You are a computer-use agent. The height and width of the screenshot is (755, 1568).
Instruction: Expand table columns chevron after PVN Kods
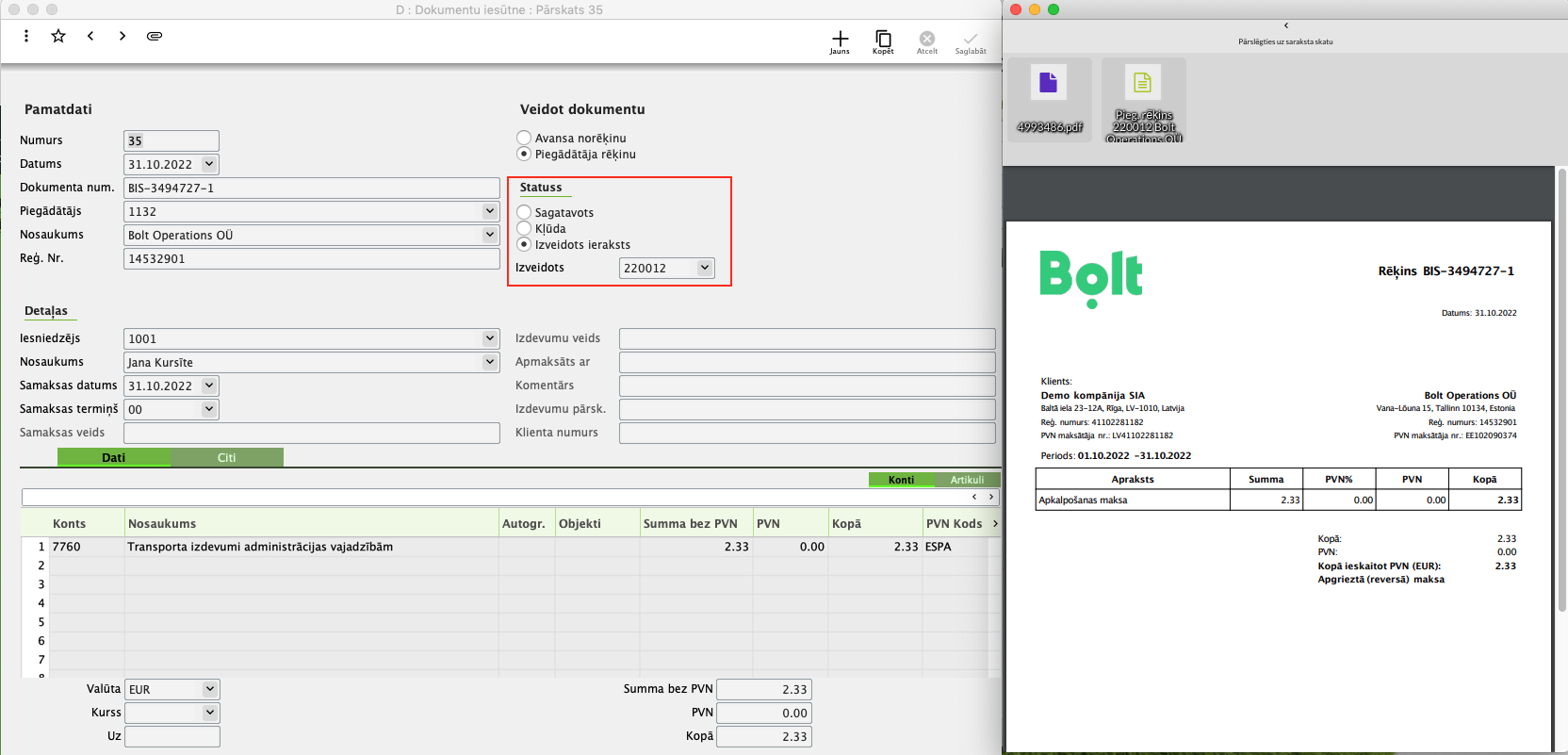coord(995,523)
